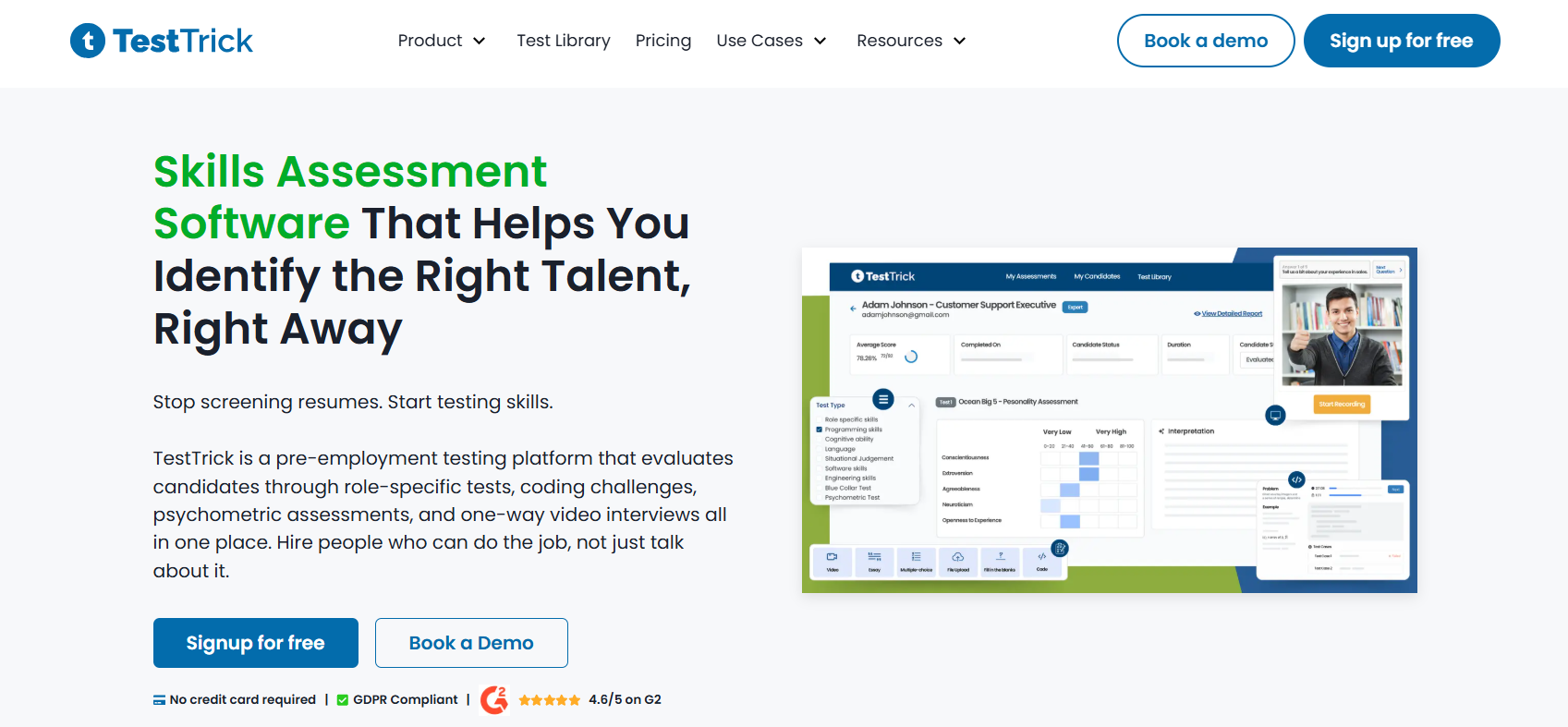Expand the Resources chevron
The width and height of the screenshot is (1568, 727).
[x=959, y=41]
